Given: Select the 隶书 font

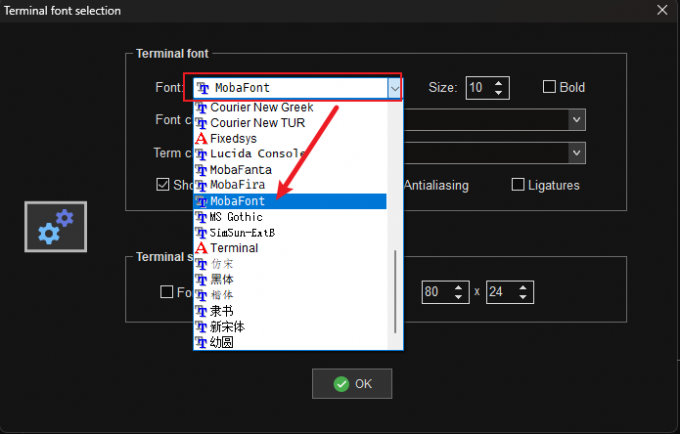Looking at the screenshot, I should (290, 311).
